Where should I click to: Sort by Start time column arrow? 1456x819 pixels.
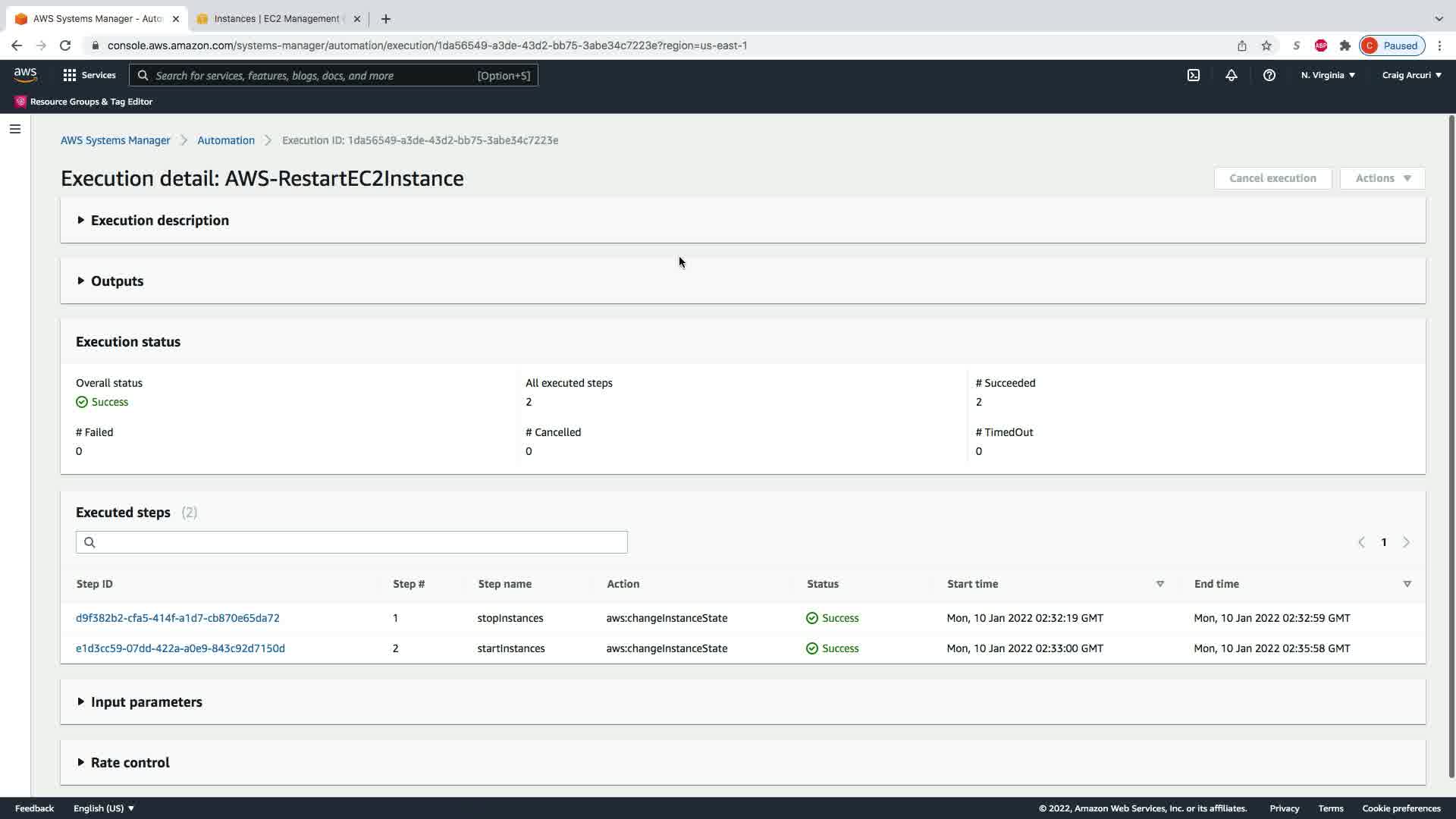(1159, 584)
